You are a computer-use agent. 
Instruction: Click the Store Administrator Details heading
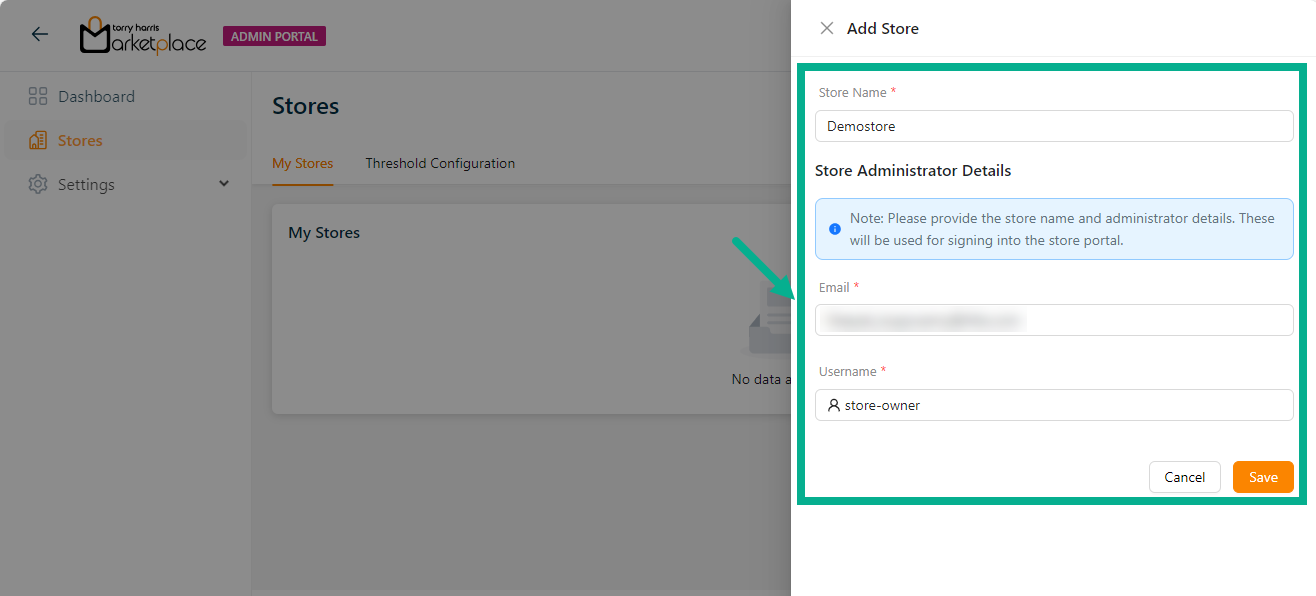click(912, 171)
